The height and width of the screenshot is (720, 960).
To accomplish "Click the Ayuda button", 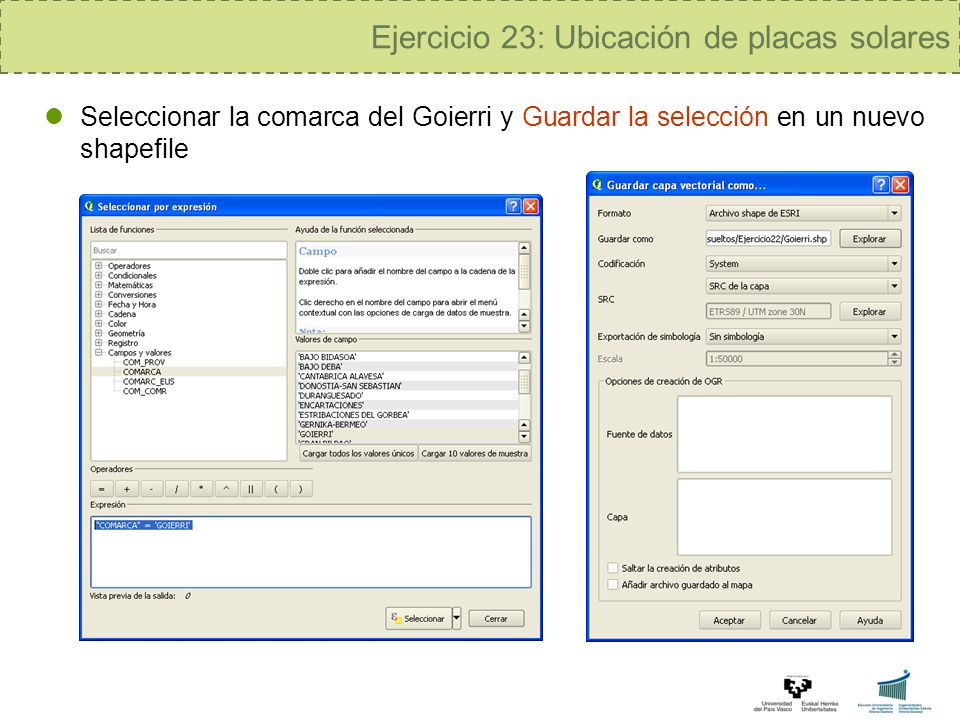I will tap(870, 620).
